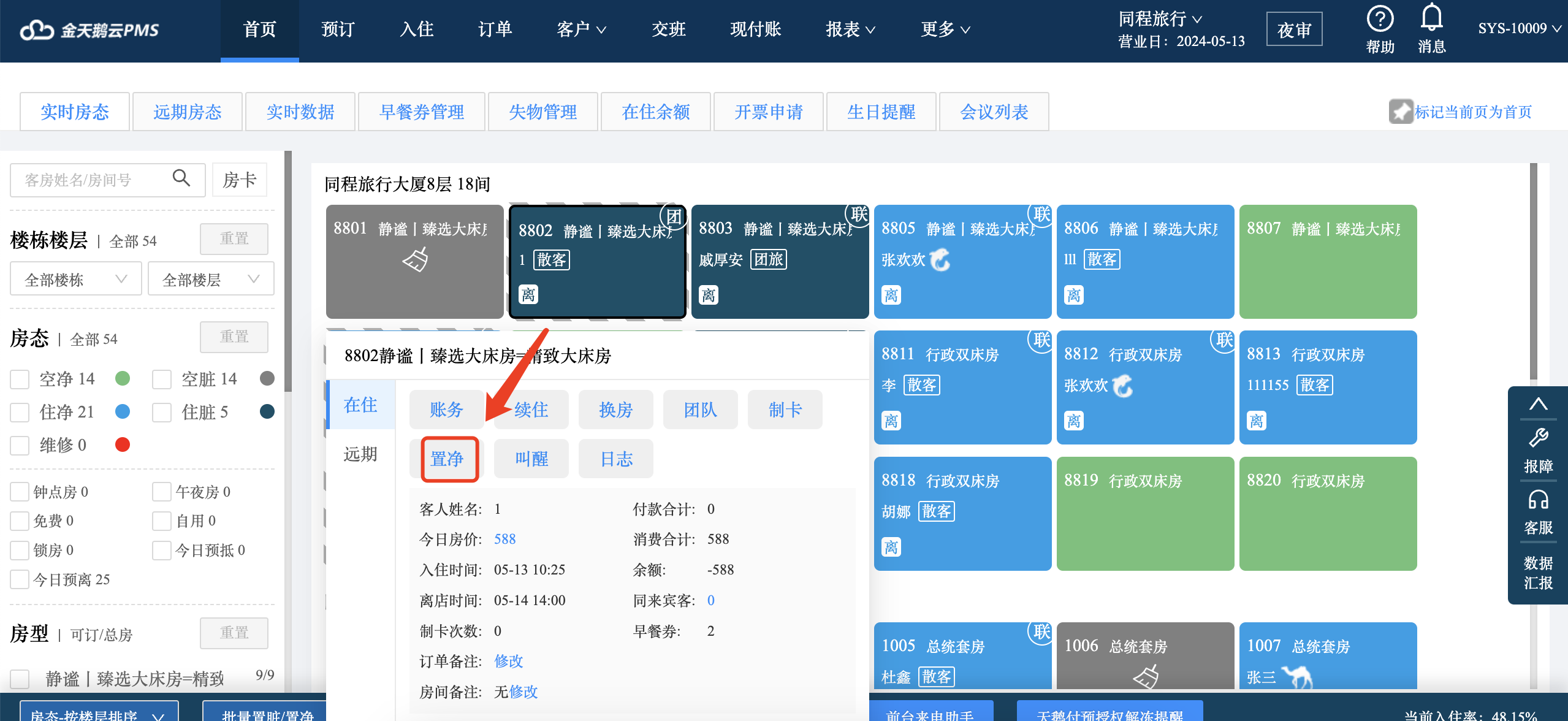Switch to the 远期房态 tab
Viewport: 1568px width, 721px height.
tap(188, 112)
